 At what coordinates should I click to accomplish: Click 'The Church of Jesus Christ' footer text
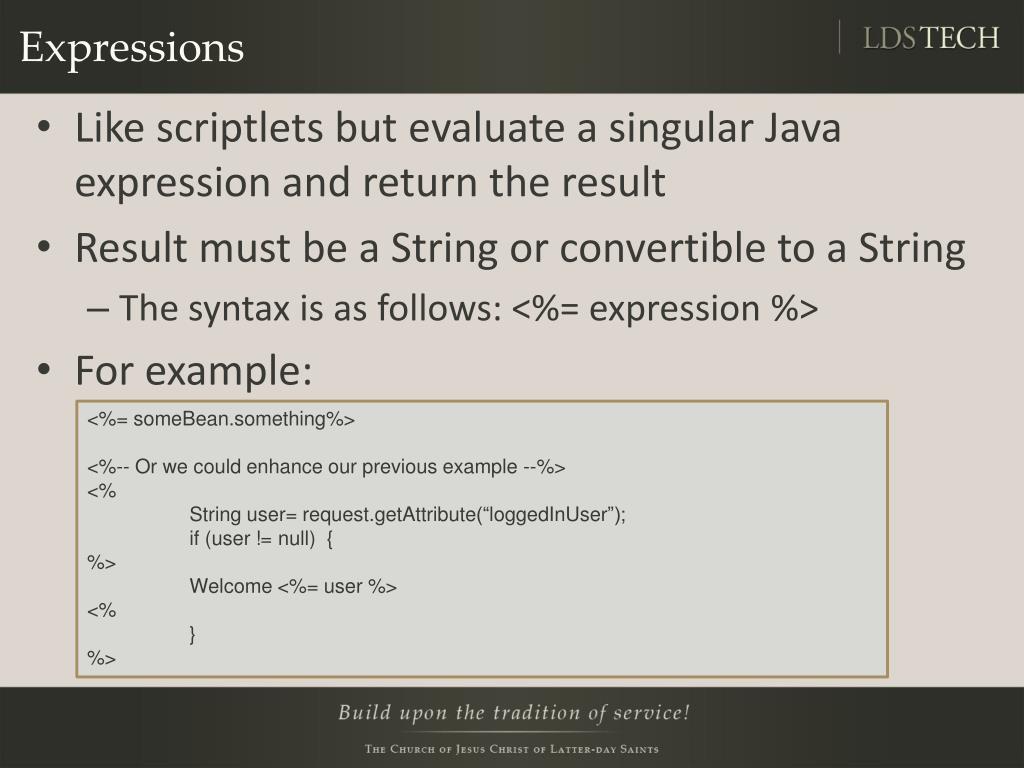pyautogui.click(x=511, y=749)
